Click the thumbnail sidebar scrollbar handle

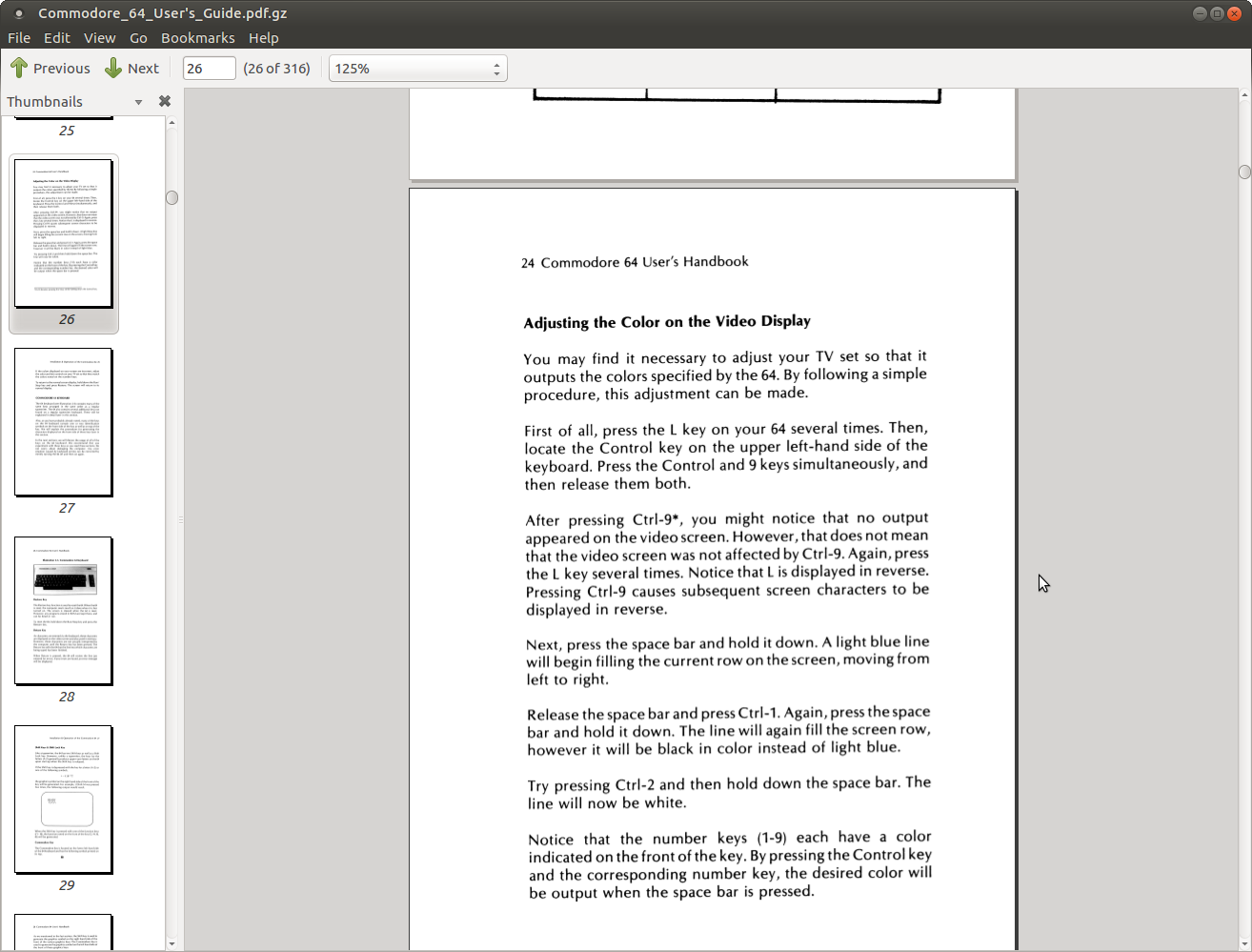coord(172,197)
